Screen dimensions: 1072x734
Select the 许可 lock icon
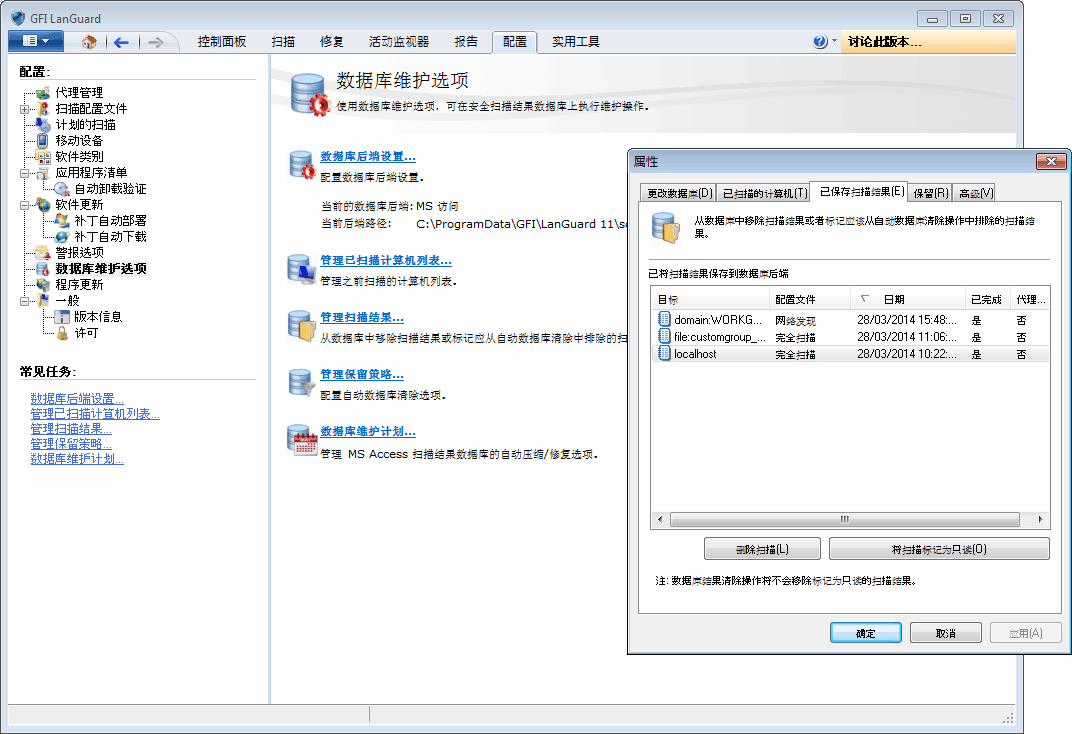point(62,333)
